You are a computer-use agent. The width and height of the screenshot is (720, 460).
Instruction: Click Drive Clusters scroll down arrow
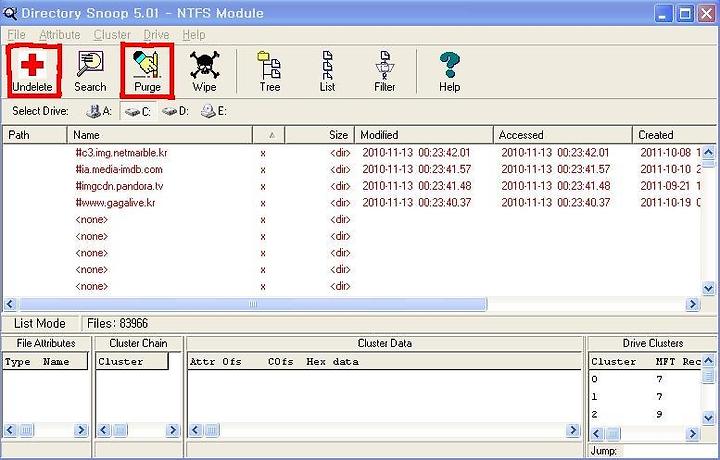(708, 418)
